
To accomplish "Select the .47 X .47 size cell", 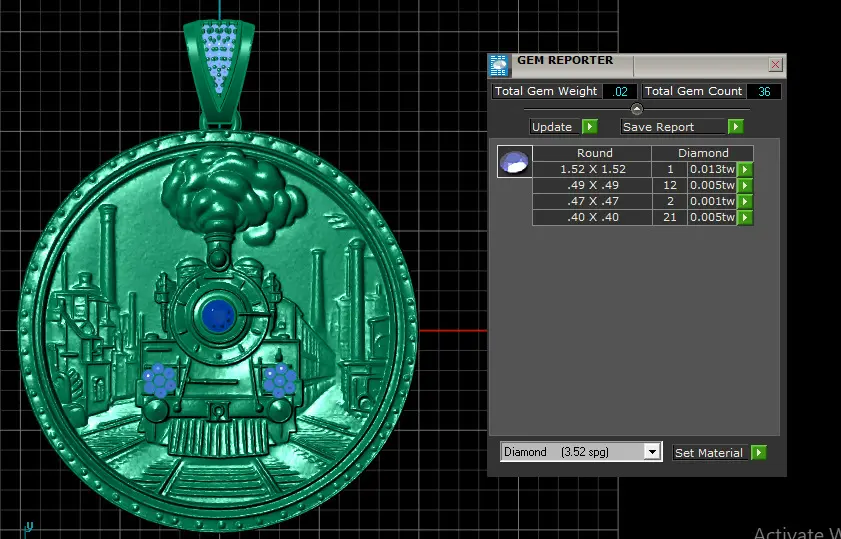I will pyautogui.click(x=592, y=202).
